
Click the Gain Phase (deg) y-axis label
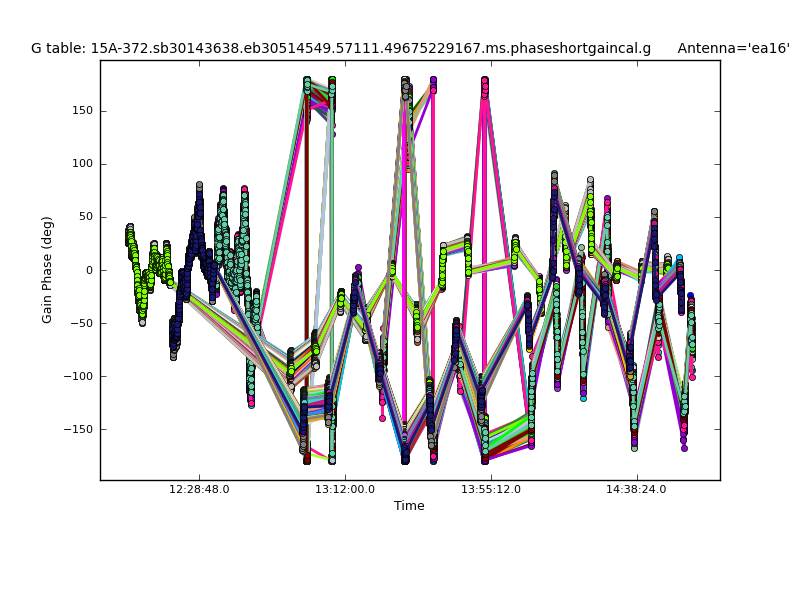[x=47, y=270]
